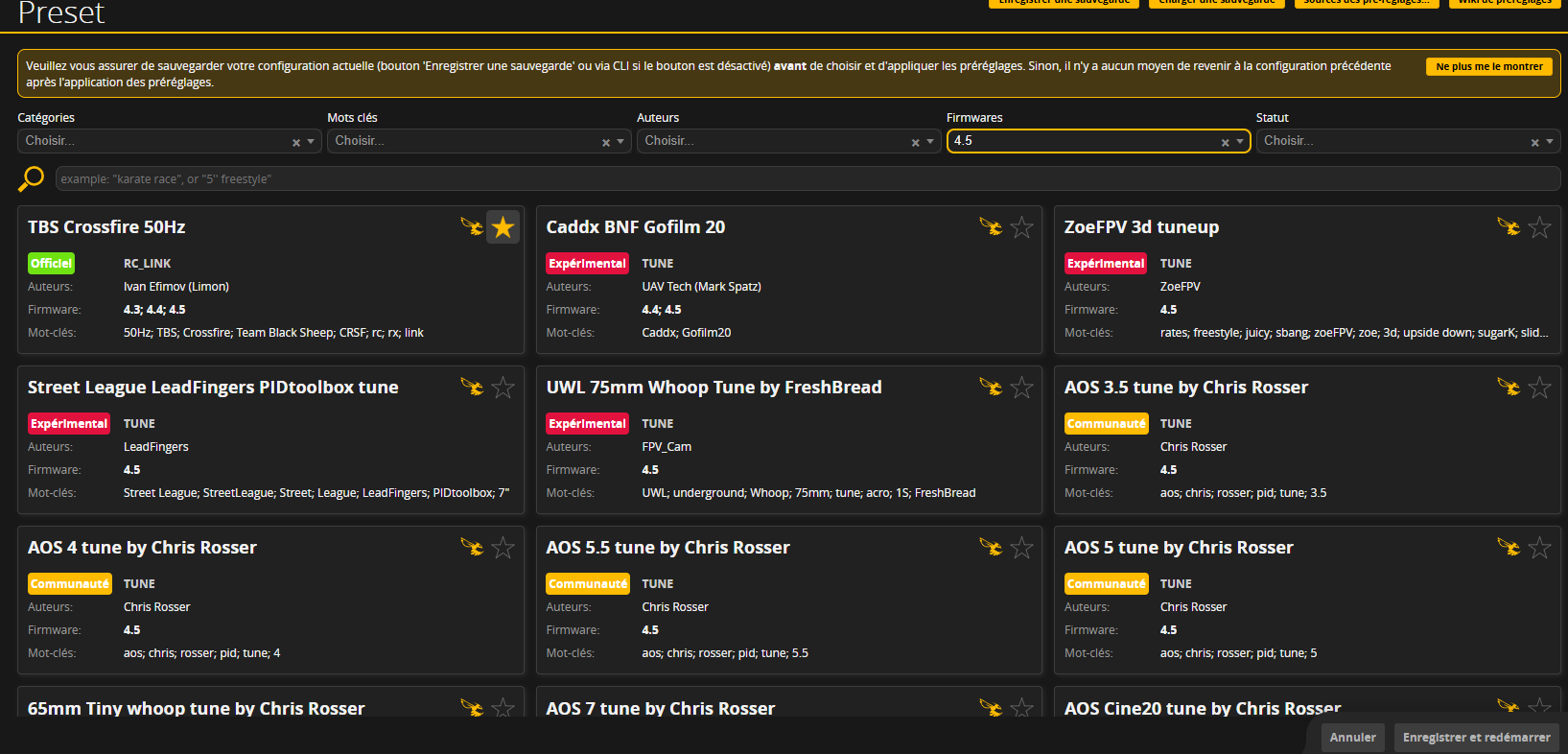Expand the Firmwares dropdown showing 4.5
Screen dimensions: 1568x754
pyautogui.click(x=1240, y=142)
